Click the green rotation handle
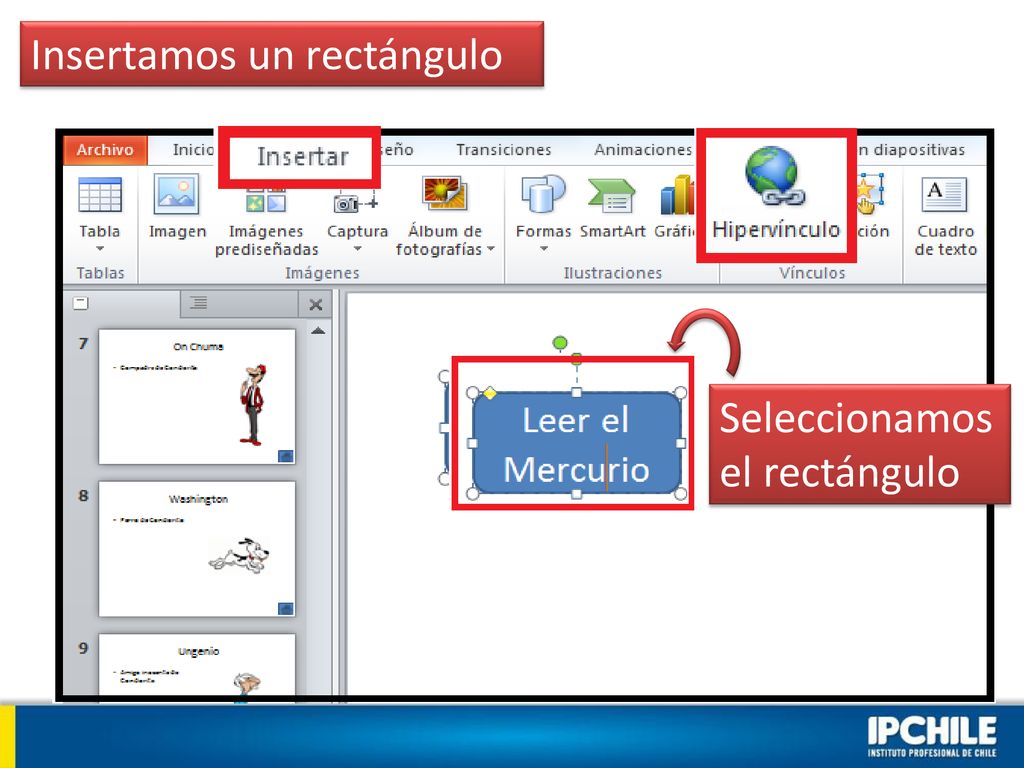This screenshot has height=768, width=1024. (x=560, y=343)
